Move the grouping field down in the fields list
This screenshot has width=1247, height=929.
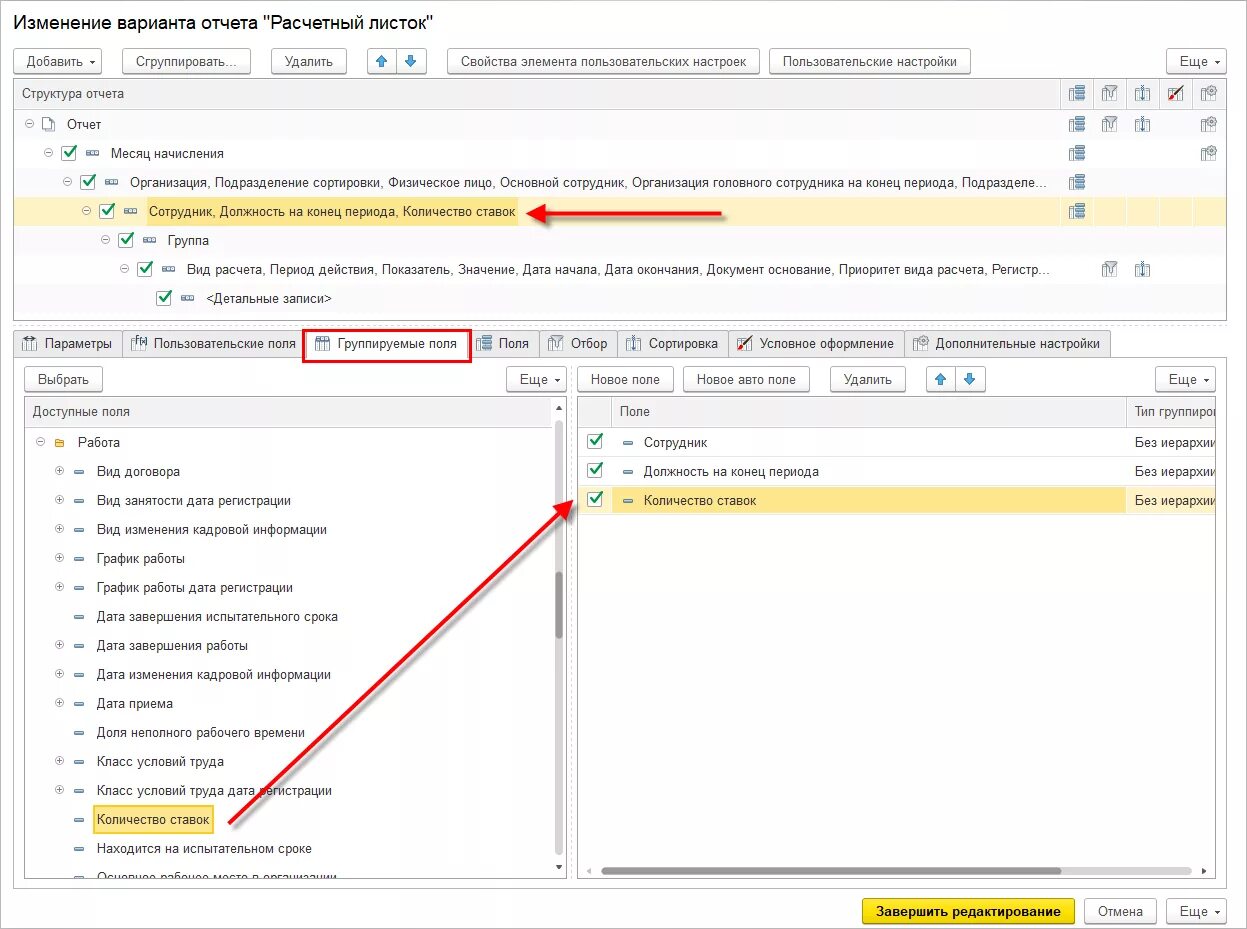coord(969,380)
